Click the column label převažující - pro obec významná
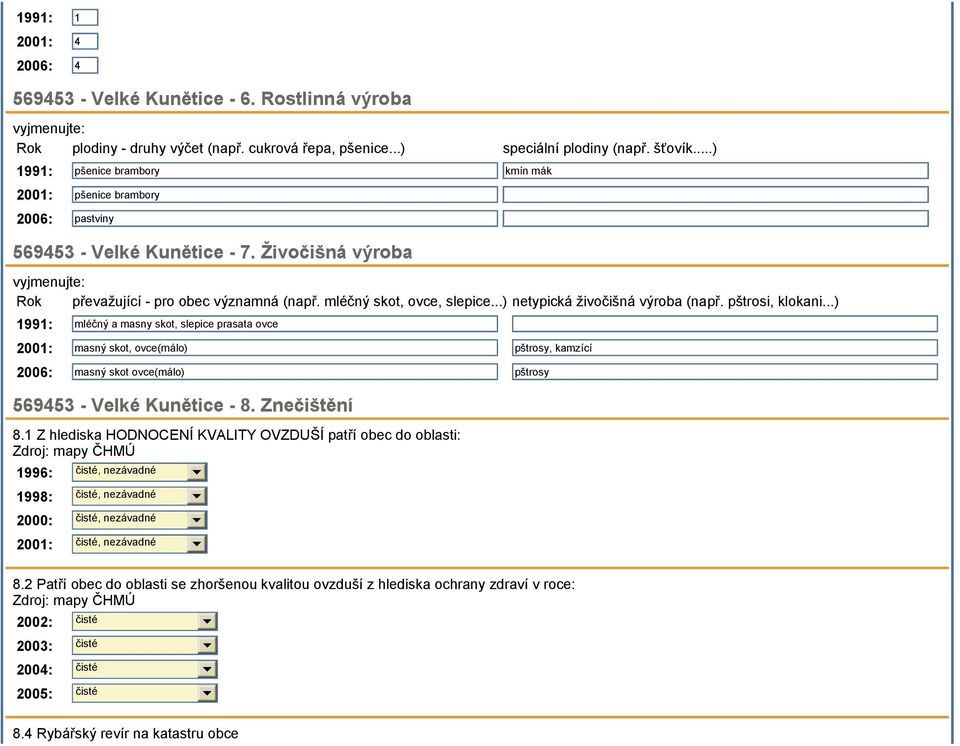Viewport: 960px width, 746px height. (289, 301)
